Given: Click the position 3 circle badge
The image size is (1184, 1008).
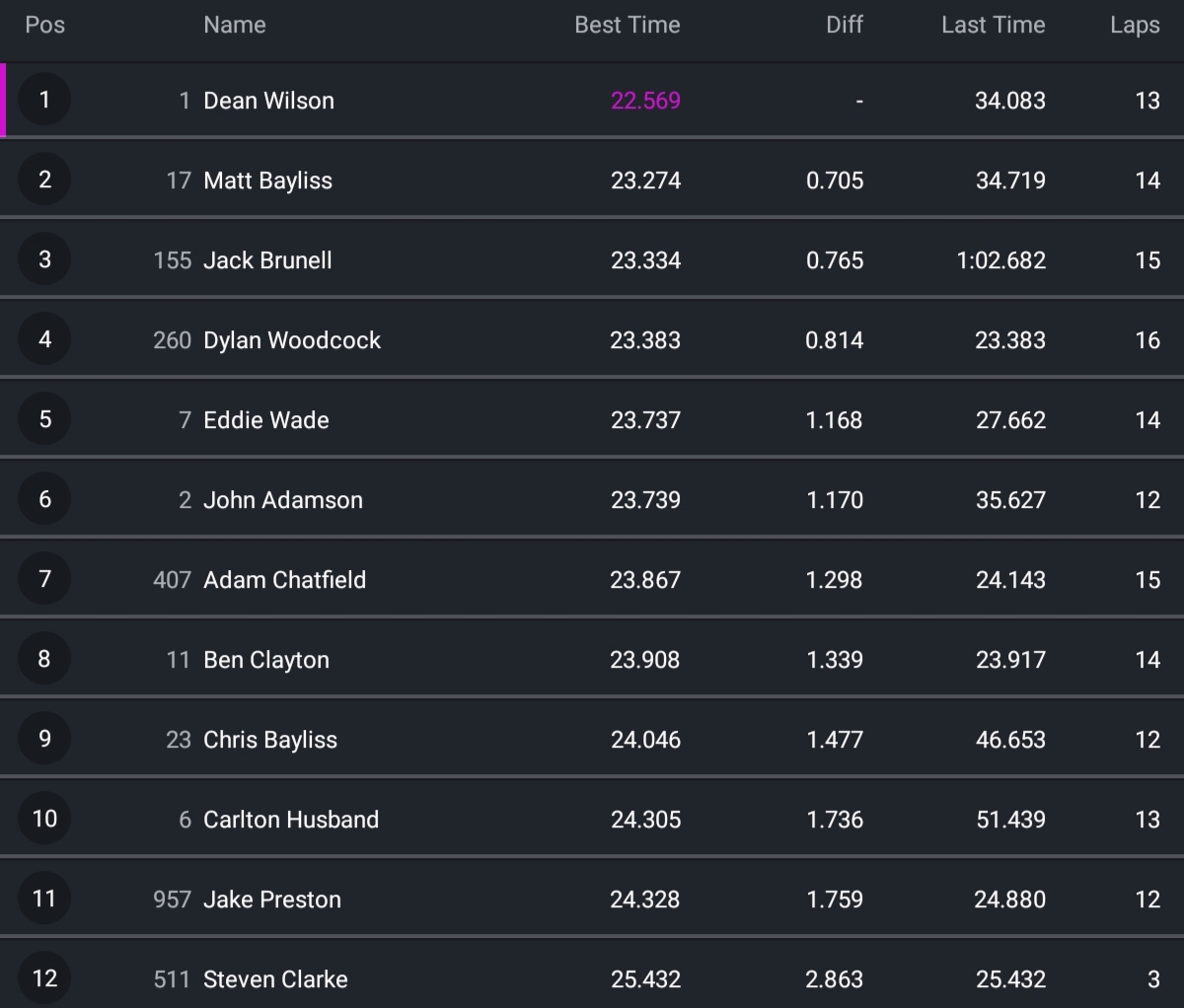Looking at the screenshot, I should click(x=44, y=259).
